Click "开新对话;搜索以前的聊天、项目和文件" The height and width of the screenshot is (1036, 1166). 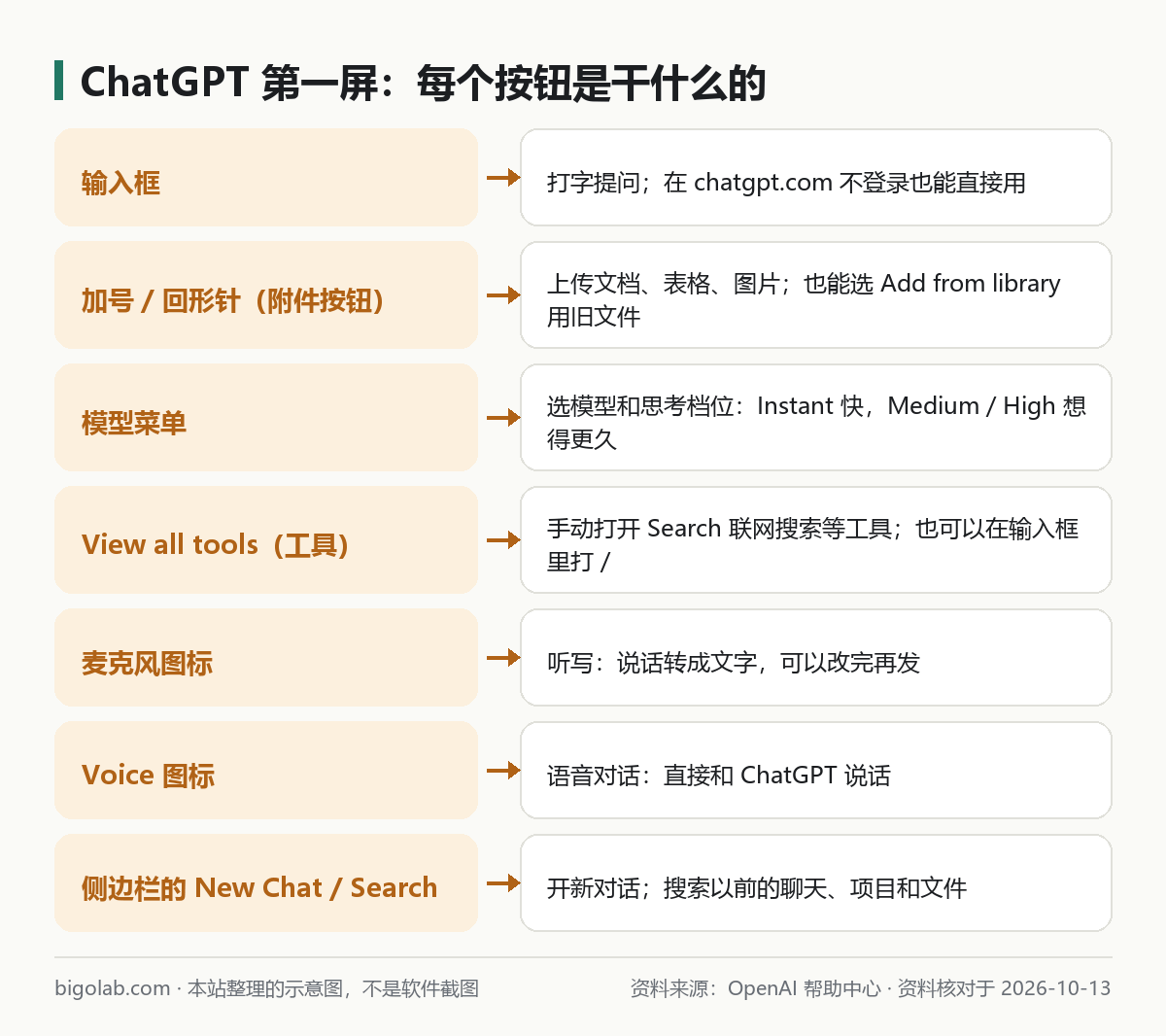tap(757, 888)
